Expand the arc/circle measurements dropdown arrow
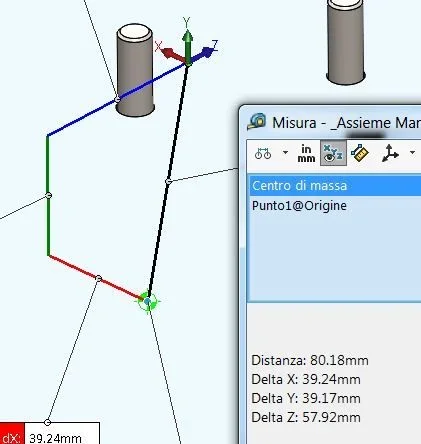This screenshot has height=444, width=421. 285,153
